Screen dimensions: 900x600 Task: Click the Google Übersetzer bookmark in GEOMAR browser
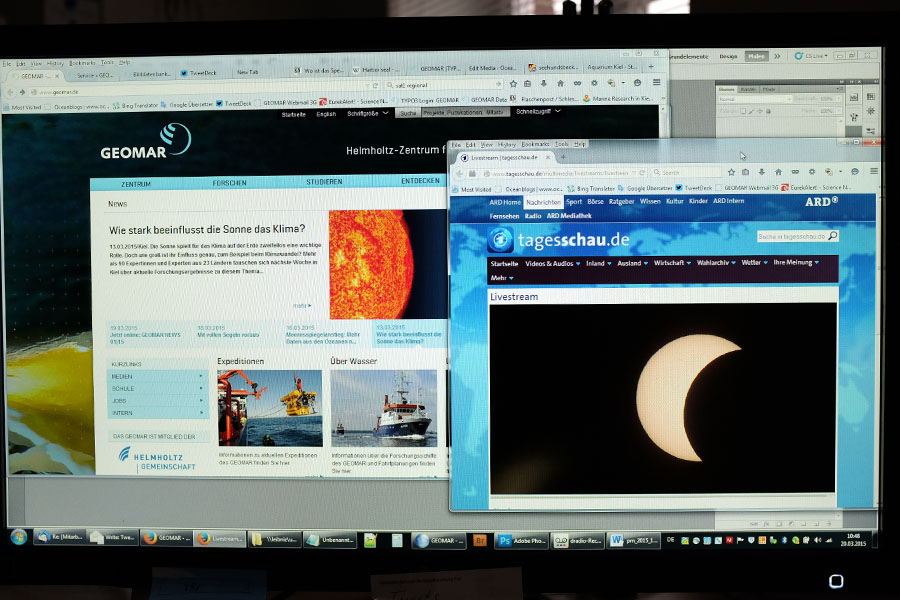coord(187,104)
